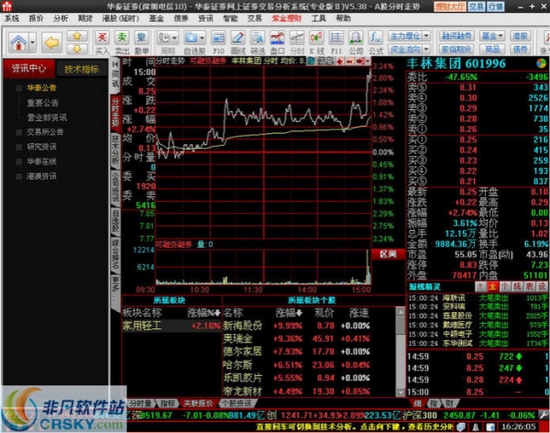Toggle the 全 filter in 短线精灵

(x=492, y=287)
